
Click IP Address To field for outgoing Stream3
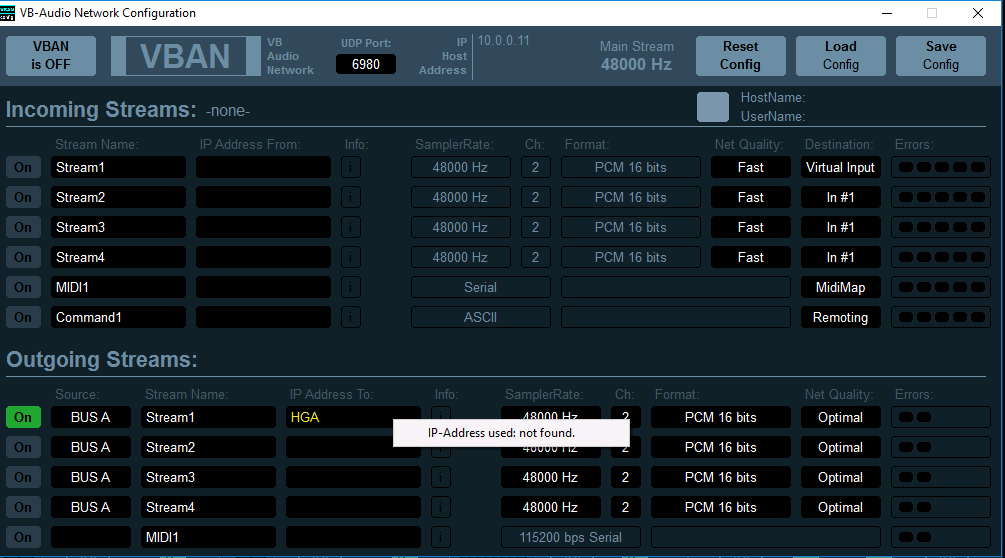point(353,477)
